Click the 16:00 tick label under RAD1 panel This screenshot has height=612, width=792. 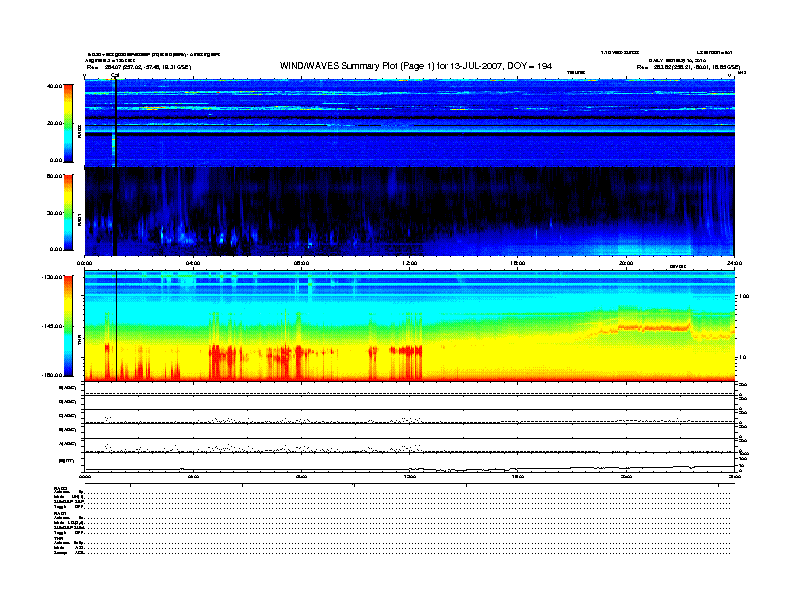click(x=518, y=263)
